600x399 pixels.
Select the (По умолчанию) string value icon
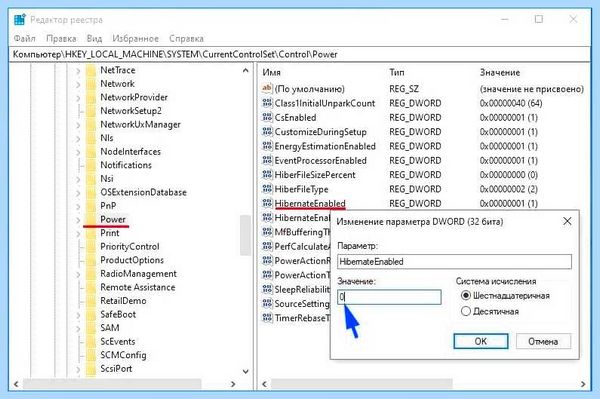click(267, 89)
